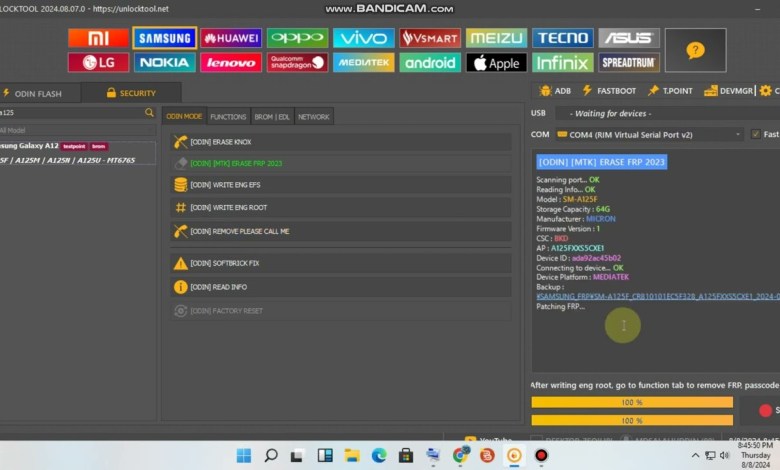
Task: Open DEVMGR device manager
Action: (x=729, y=91)
